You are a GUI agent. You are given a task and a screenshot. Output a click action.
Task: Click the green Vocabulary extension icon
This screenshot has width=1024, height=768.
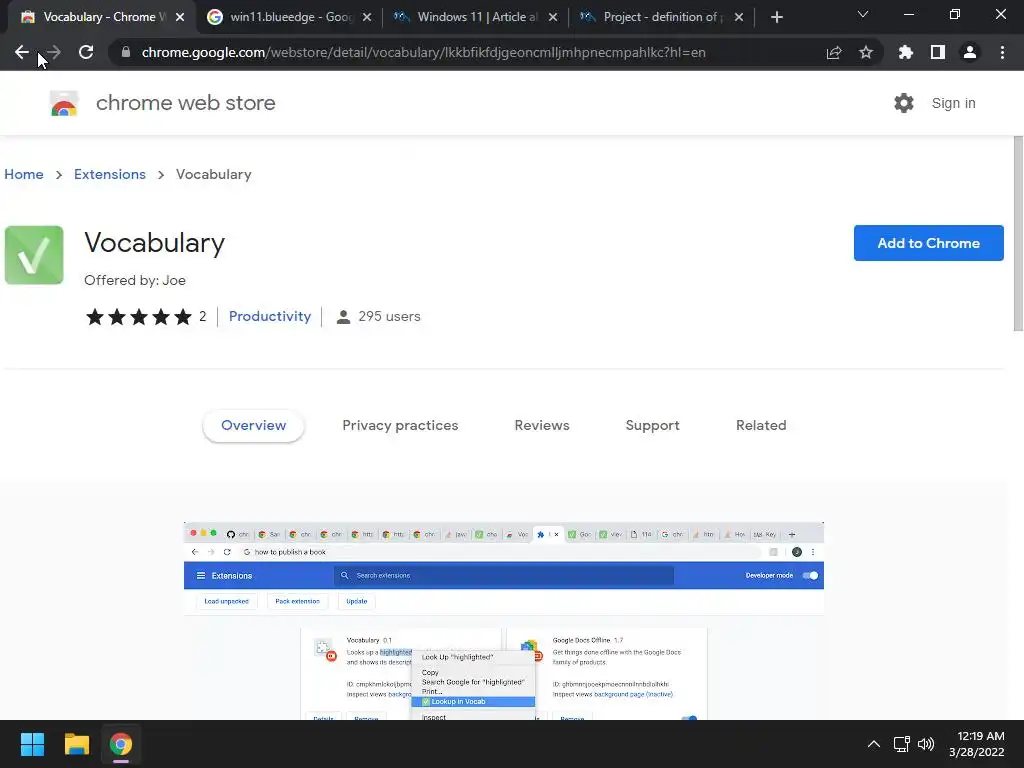coord(34,255)
